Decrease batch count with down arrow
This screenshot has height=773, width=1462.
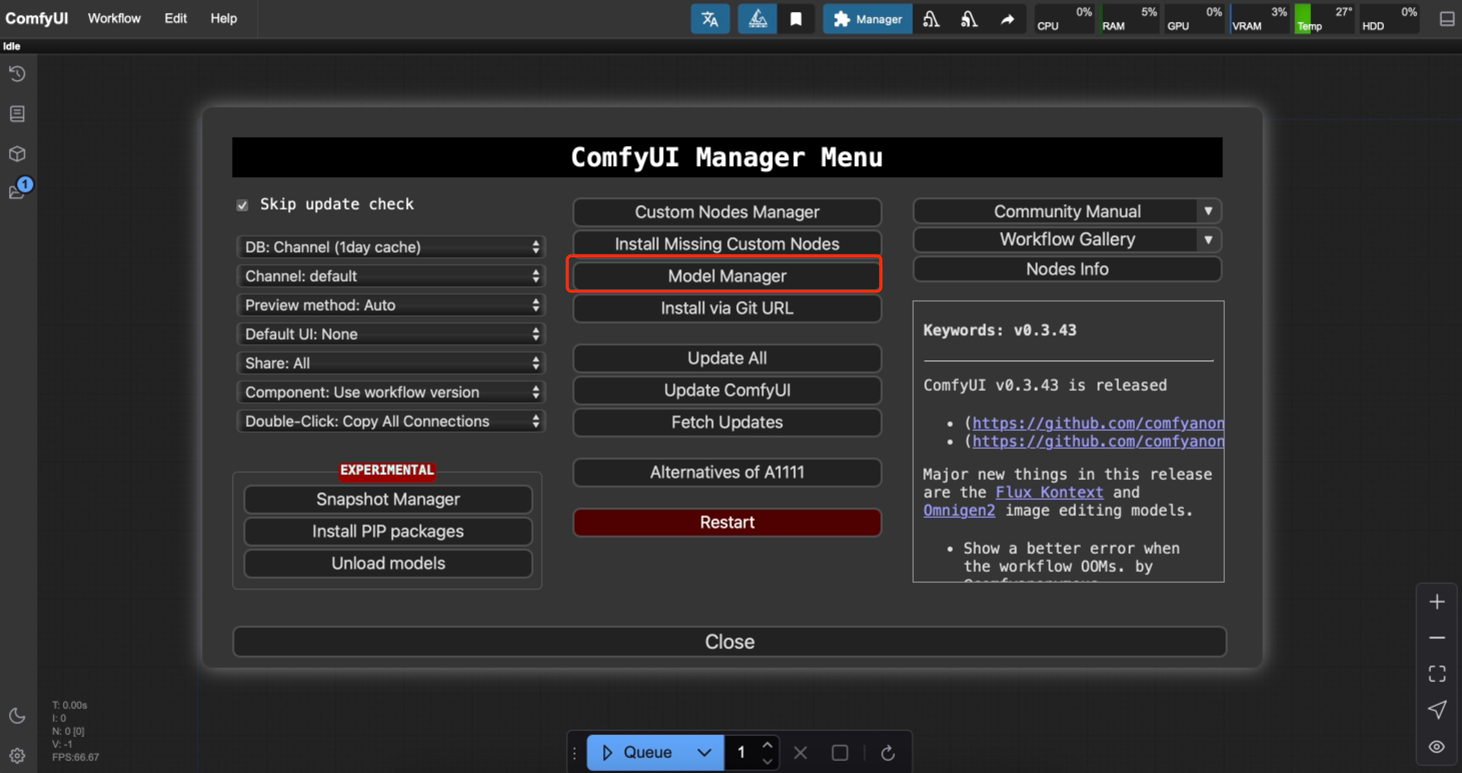(767, 761)
